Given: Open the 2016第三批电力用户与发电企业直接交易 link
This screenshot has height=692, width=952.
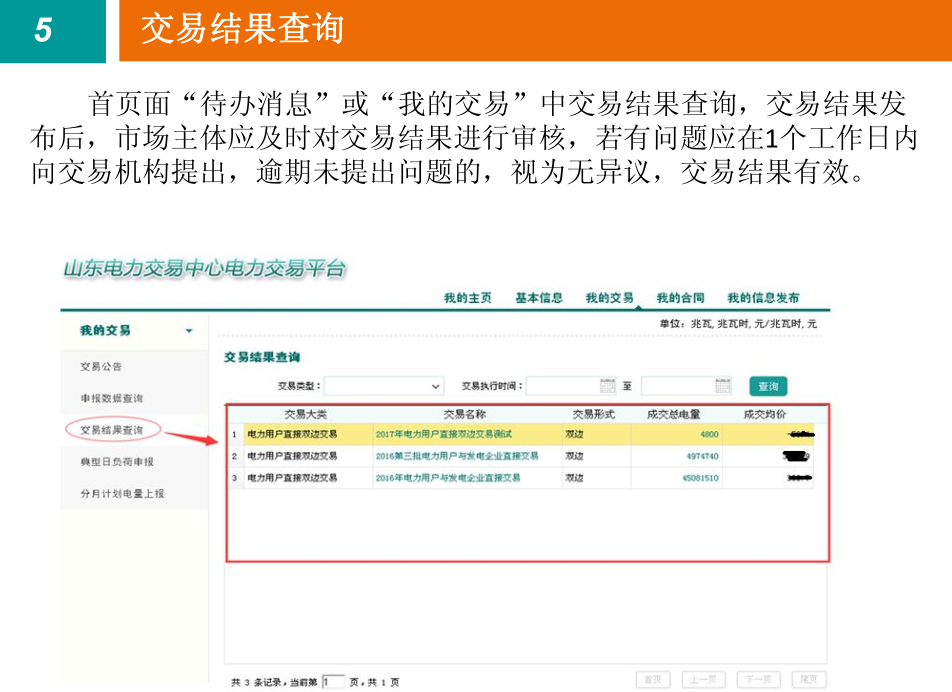Looking at the screenshot, I should click(456, 456).
